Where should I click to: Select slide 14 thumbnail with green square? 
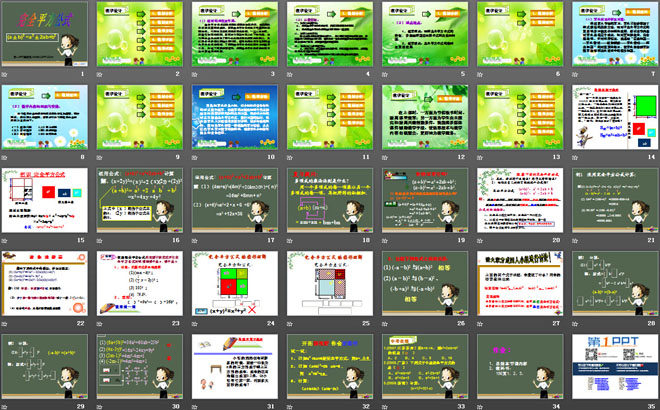(615, 117)
